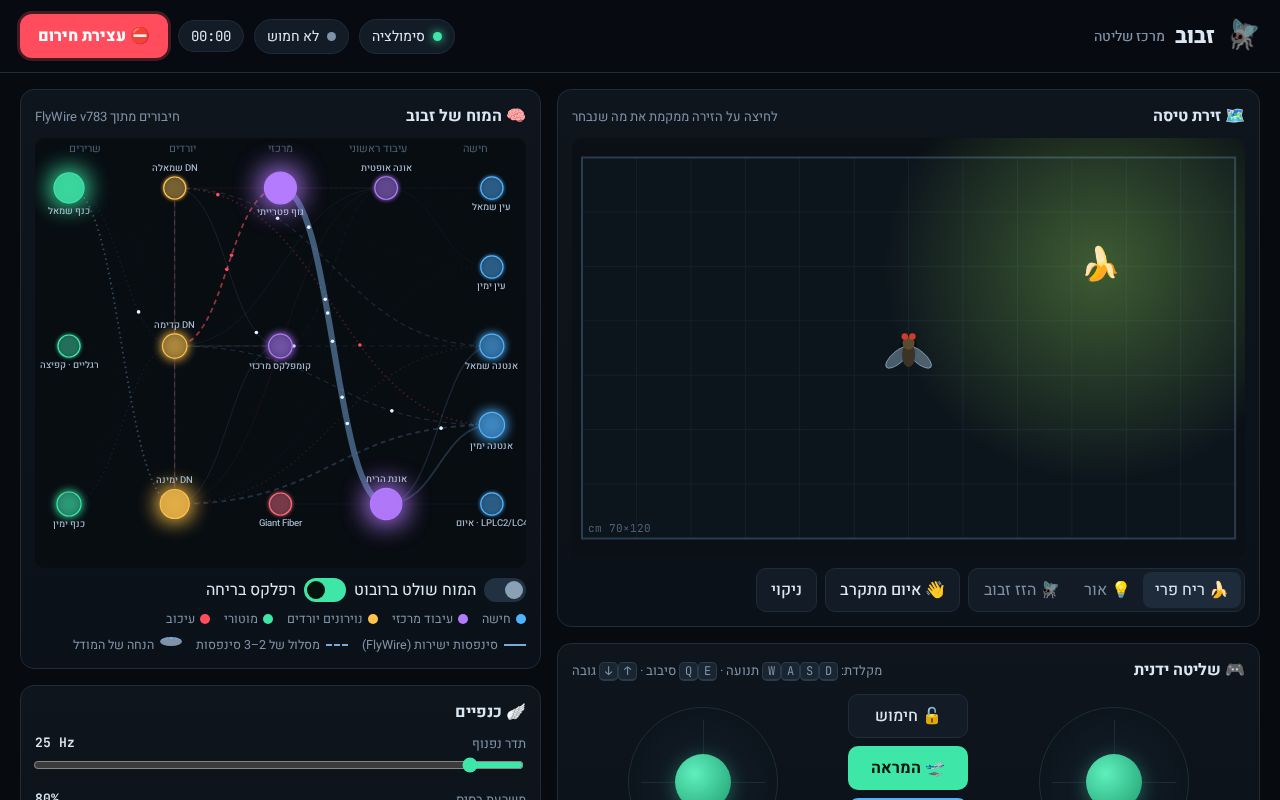
Task: Click the גוף פטרייתי mushroom body node
Action: point(280,188)
